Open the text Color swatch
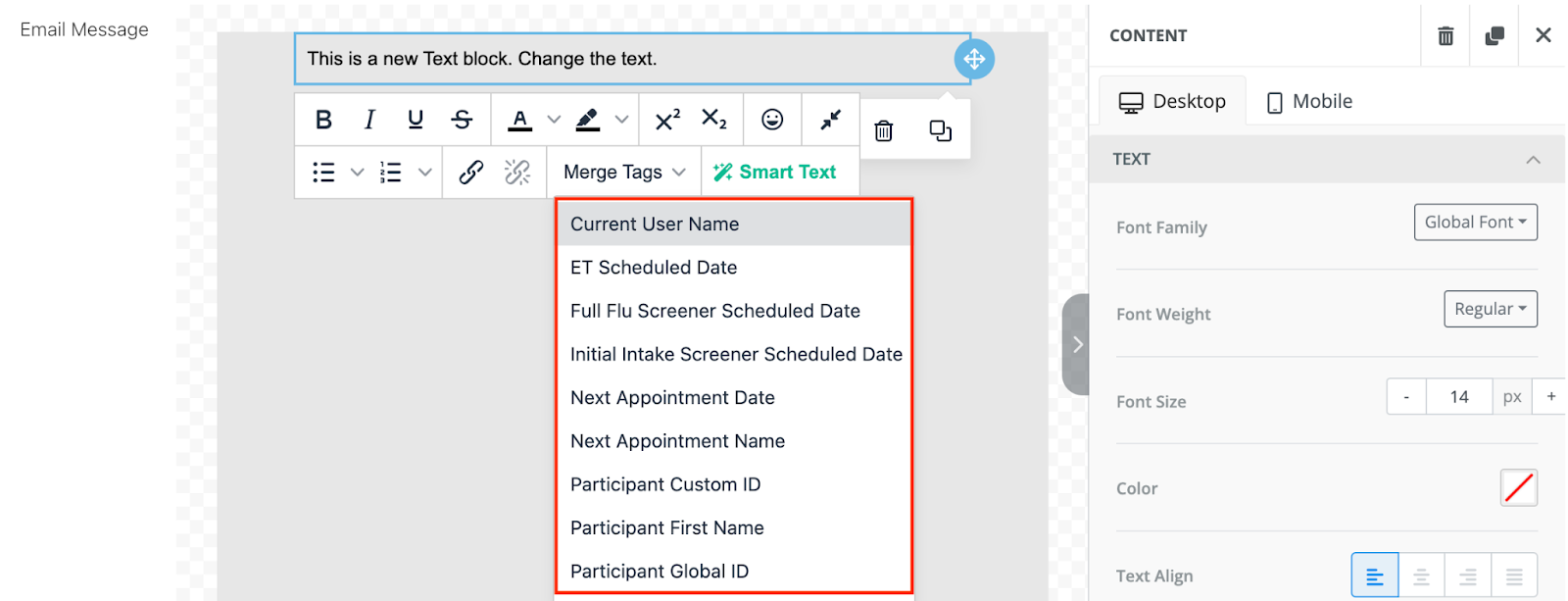 point(1518,488)
